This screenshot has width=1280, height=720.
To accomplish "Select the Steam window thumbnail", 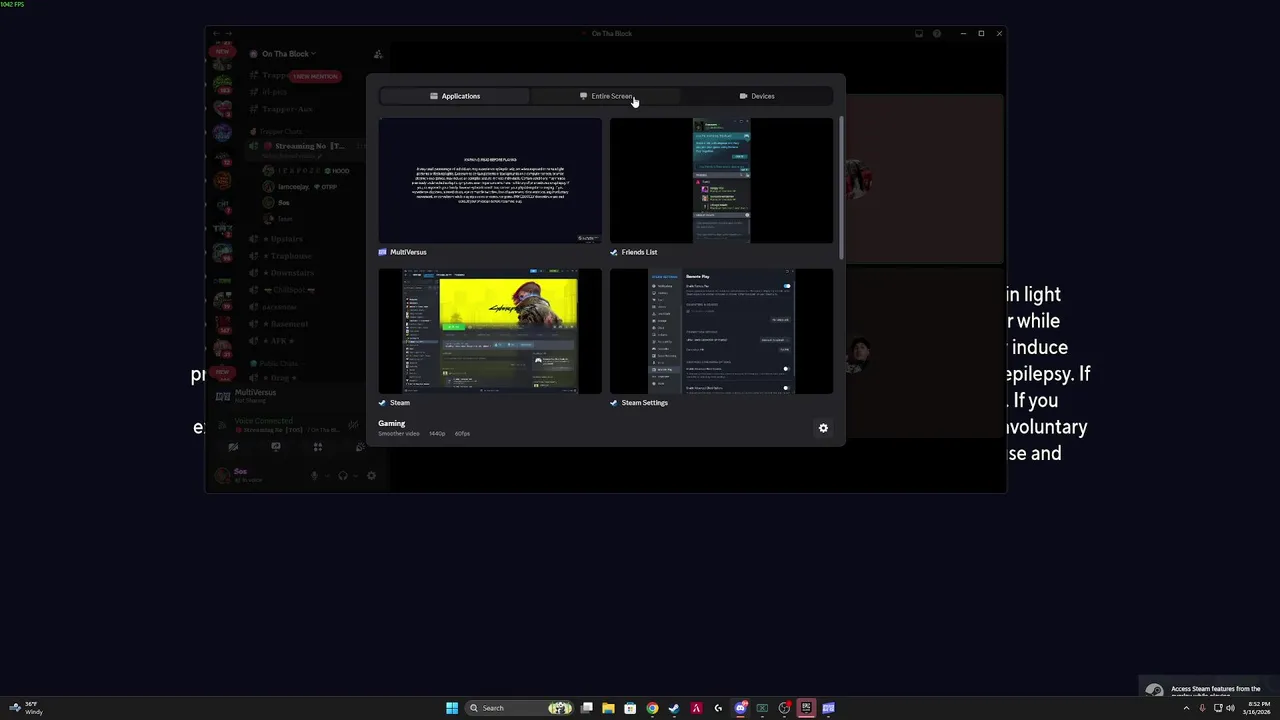I will [x=490, y=330].
